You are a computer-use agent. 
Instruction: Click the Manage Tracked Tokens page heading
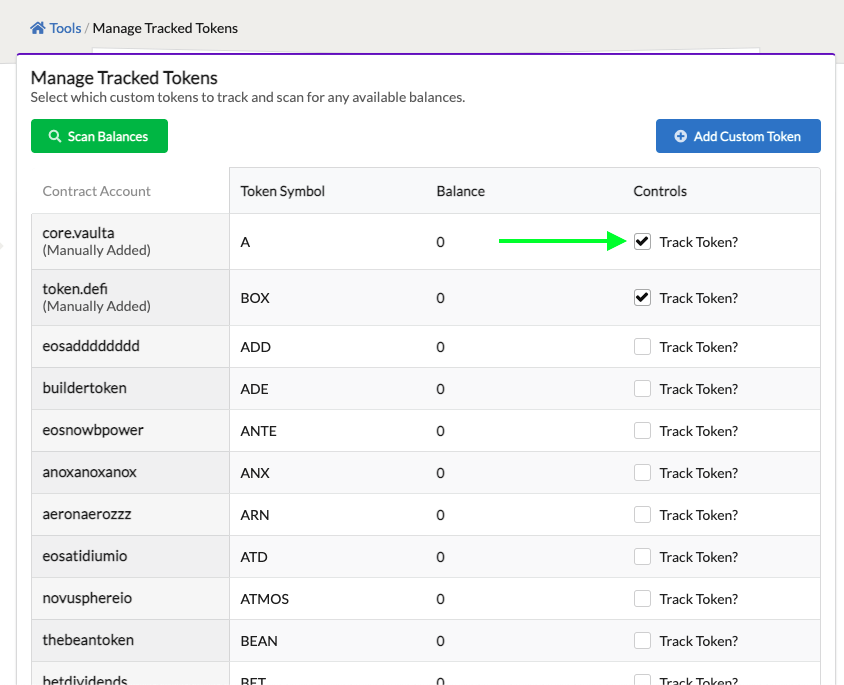124,78
